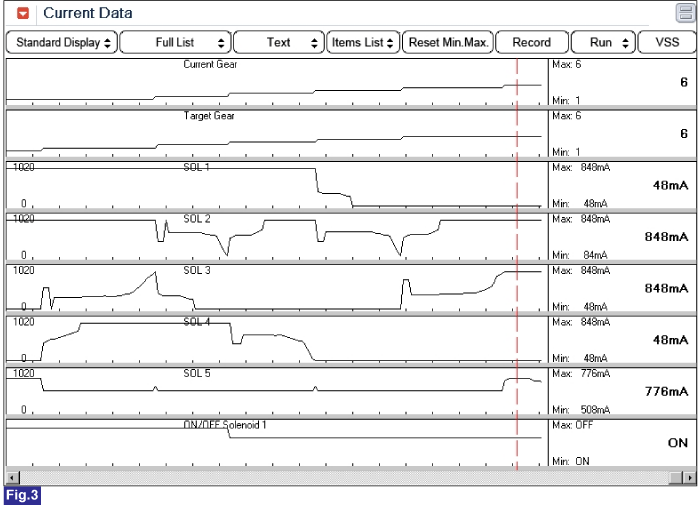This screenshot has width=700, height=505.
Task: Click the SOL 1 graph label
Action: click(196, 167)
